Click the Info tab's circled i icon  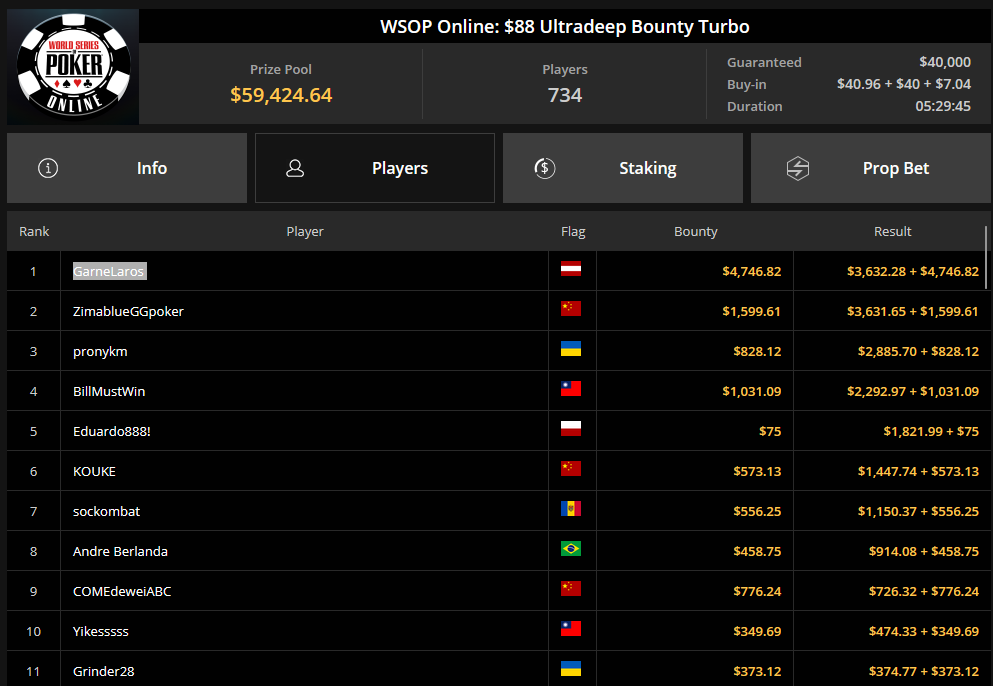pyautogui.click(x=48, y=168)
